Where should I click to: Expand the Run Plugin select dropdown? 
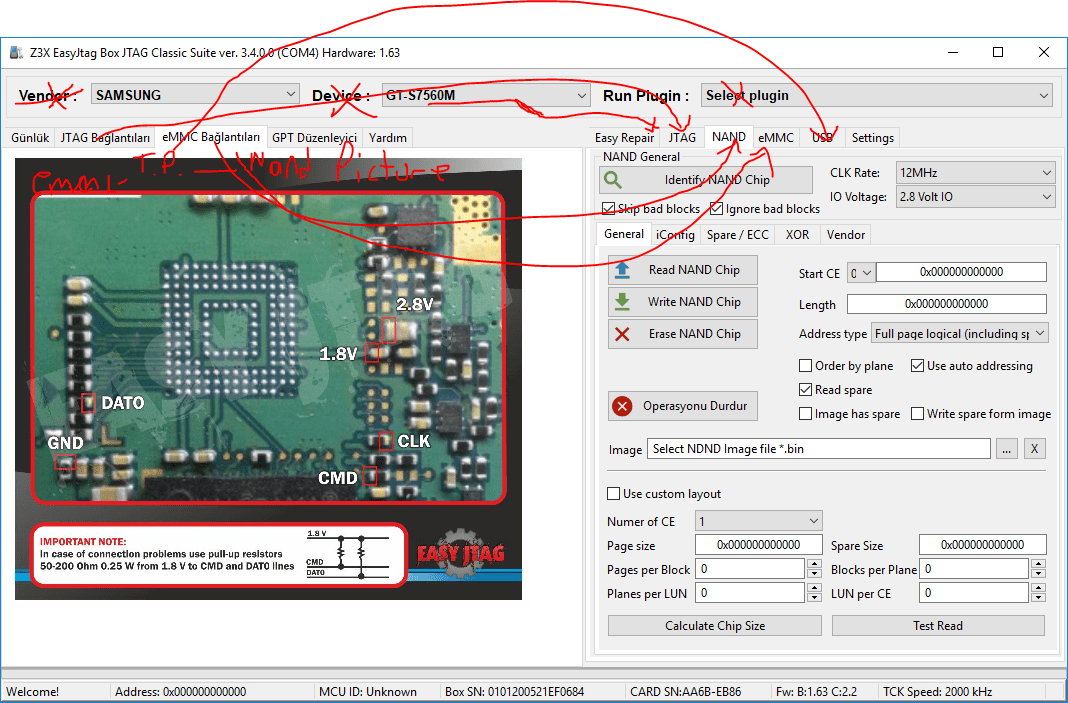pyautogui.click(x=877, y=96)
